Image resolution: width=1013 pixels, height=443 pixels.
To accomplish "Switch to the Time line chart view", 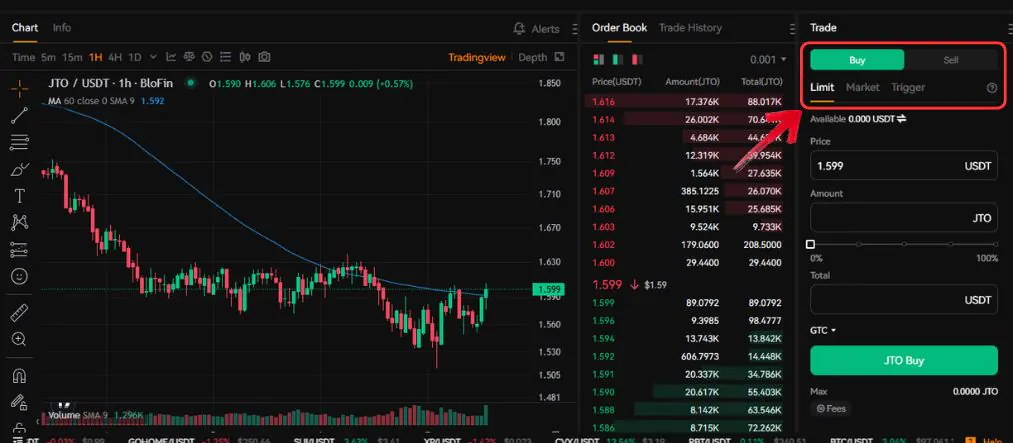I will pyautogui.click(x=23, y=57).
